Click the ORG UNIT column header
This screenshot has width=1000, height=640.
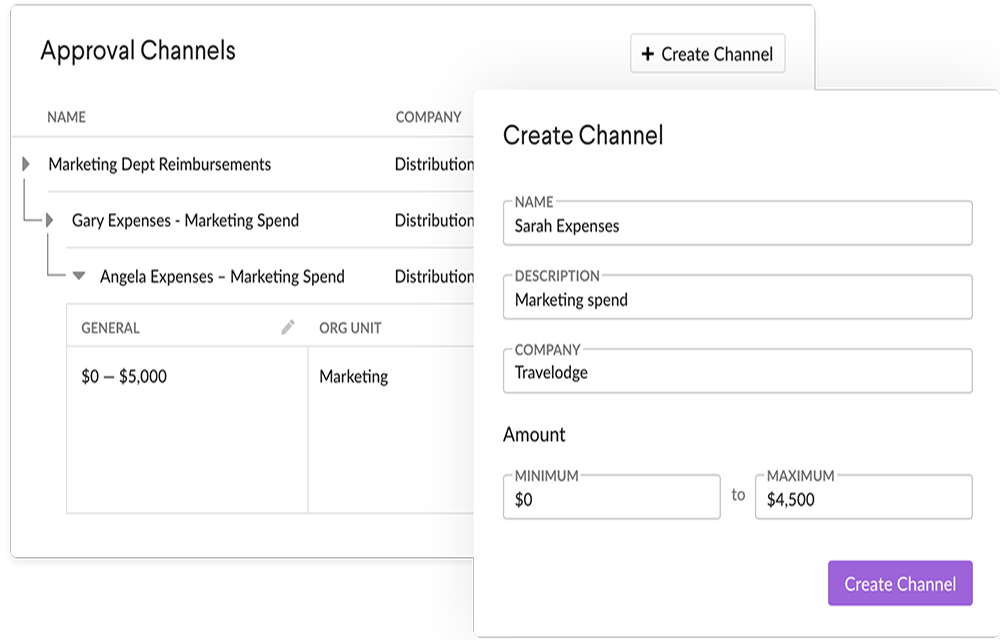[x=350, y=328]
